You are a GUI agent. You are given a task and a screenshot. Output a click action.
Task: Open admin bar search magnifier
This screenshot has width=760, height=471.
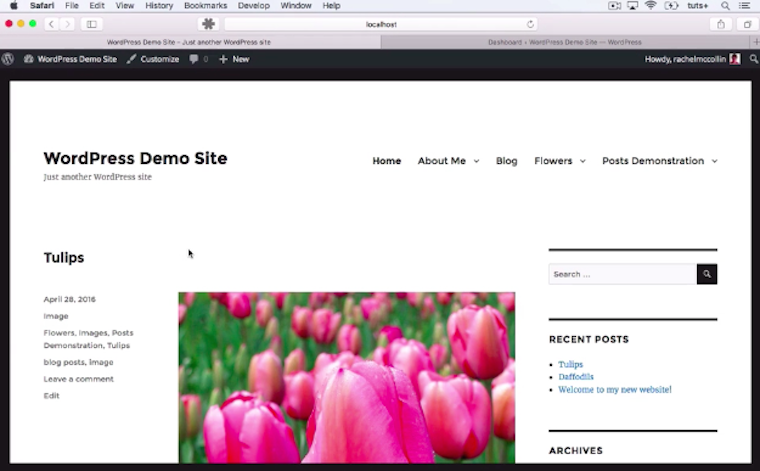coord(753,59)
